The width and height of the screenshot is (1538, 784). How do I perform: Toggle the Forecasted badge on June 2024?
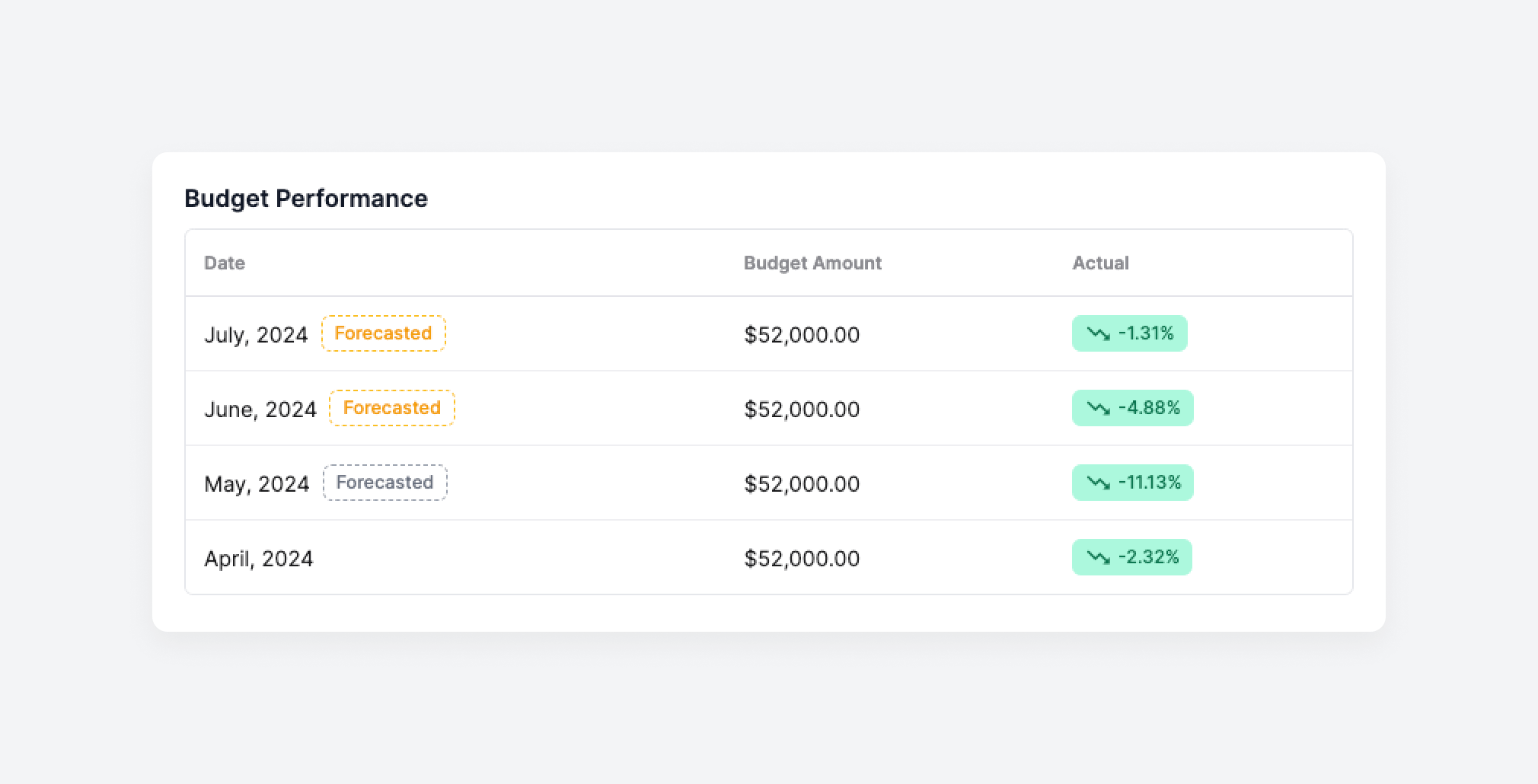[x=391, y=408]
